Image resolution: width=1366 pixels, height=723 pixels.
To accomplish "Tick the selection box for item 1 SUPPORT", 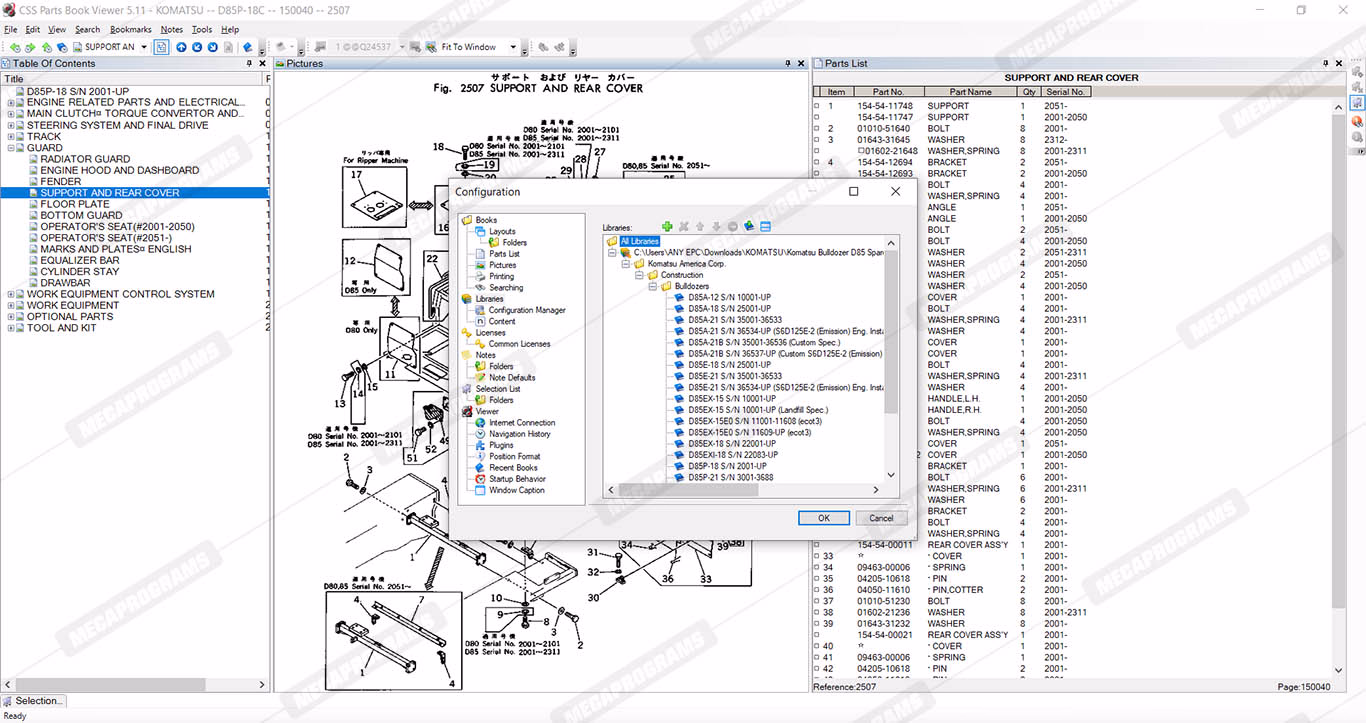I will click(816, 106).
